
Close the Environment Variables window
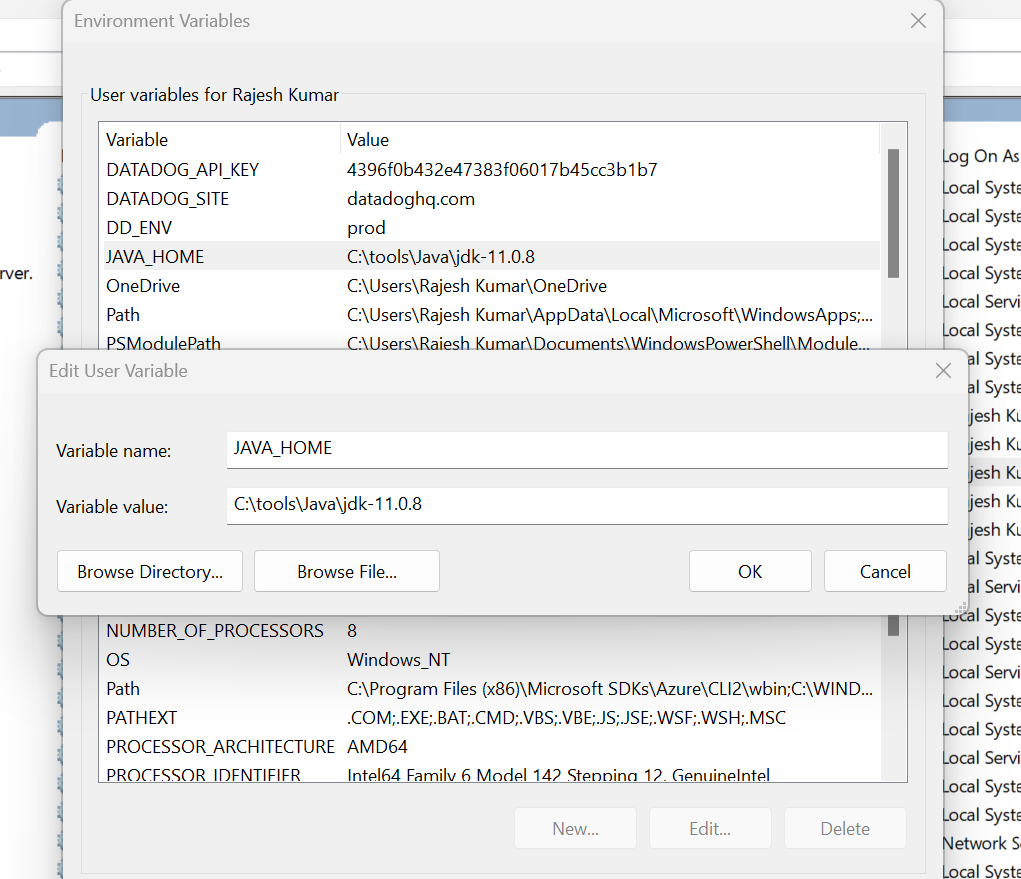point(918,21)
